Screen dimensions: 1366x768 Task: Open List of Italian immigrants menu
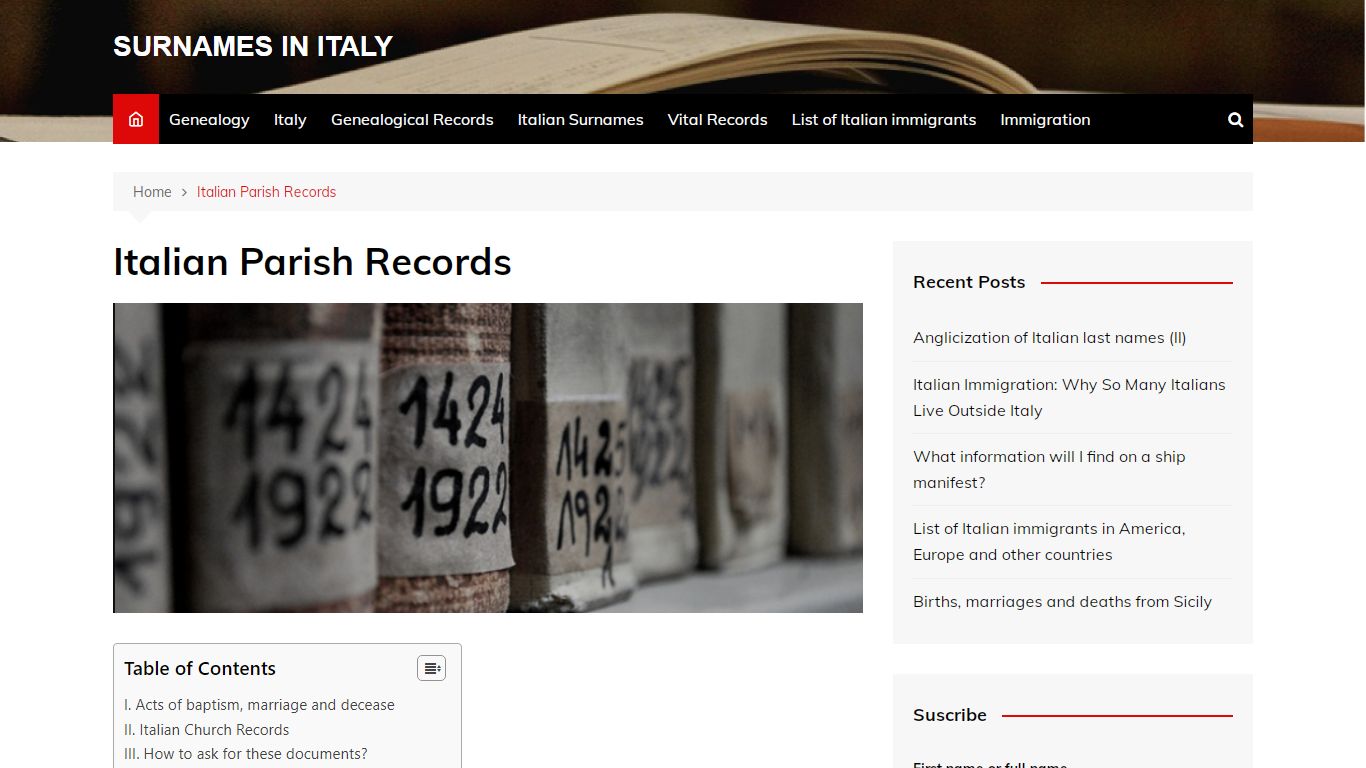[x=884, y=119]
